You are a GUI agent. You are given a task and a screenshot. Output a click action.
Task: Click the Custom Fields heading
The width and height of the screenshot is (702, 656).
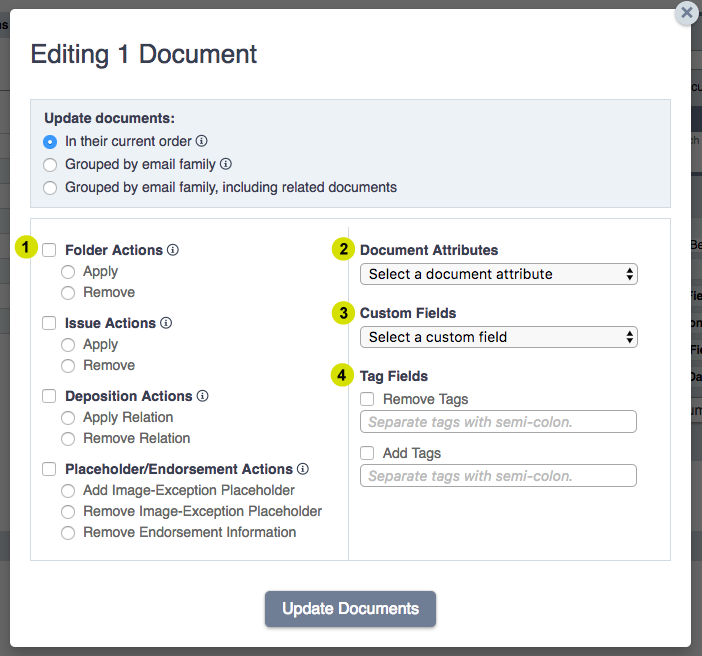pyautogui.click(x=408, y=313)
